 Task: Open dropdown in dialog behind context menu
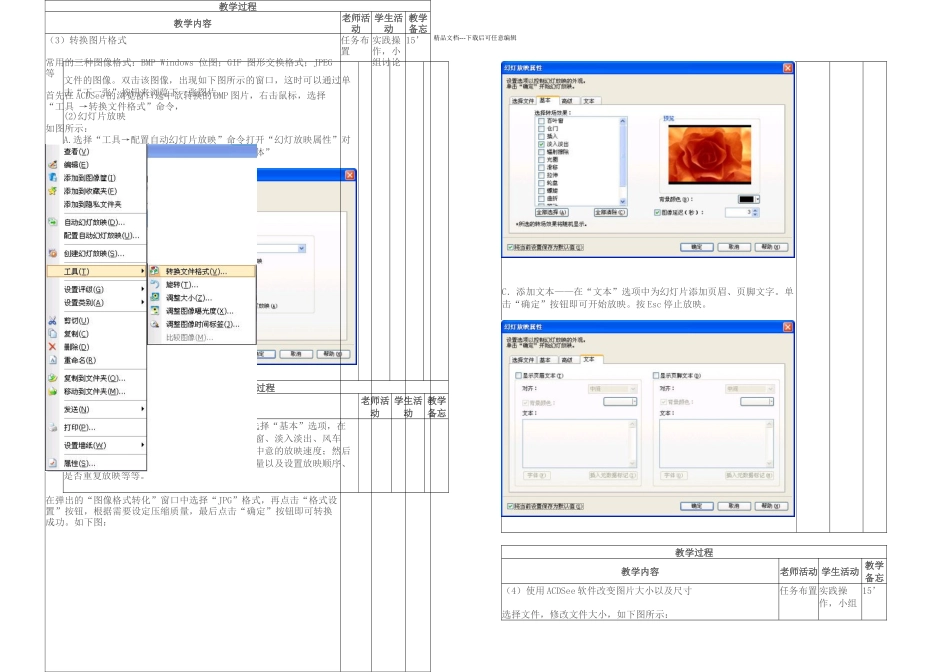click(x=302, y=248)
